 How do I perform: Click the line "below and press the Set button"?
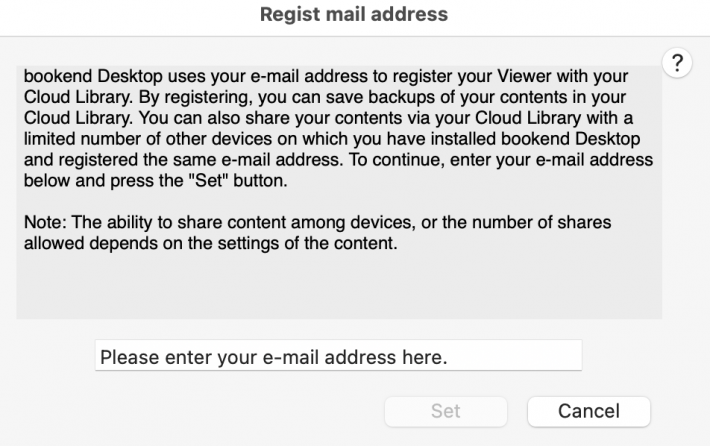point(156,181)
